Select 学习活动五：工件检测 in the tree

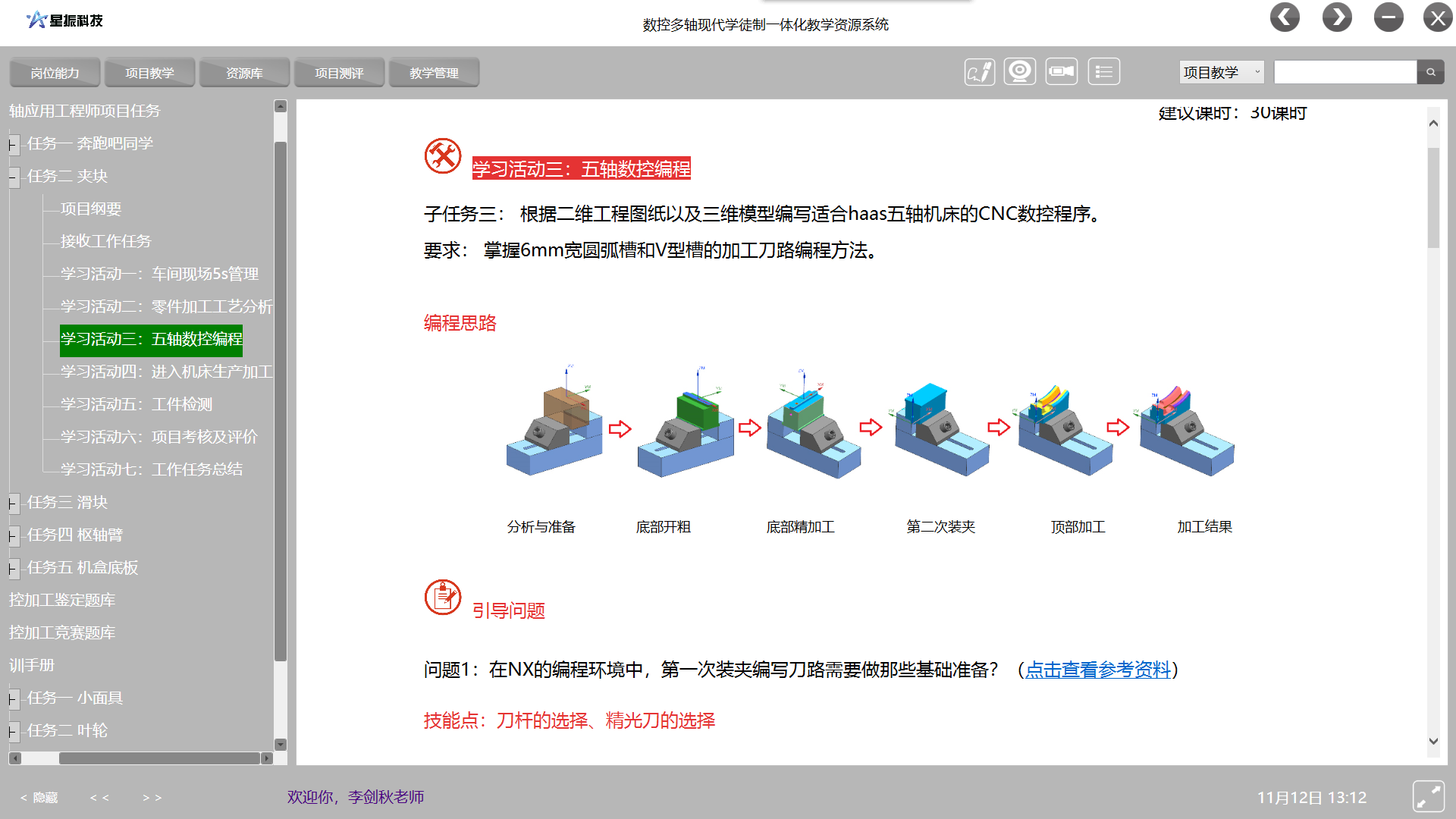tap(136, 404)
